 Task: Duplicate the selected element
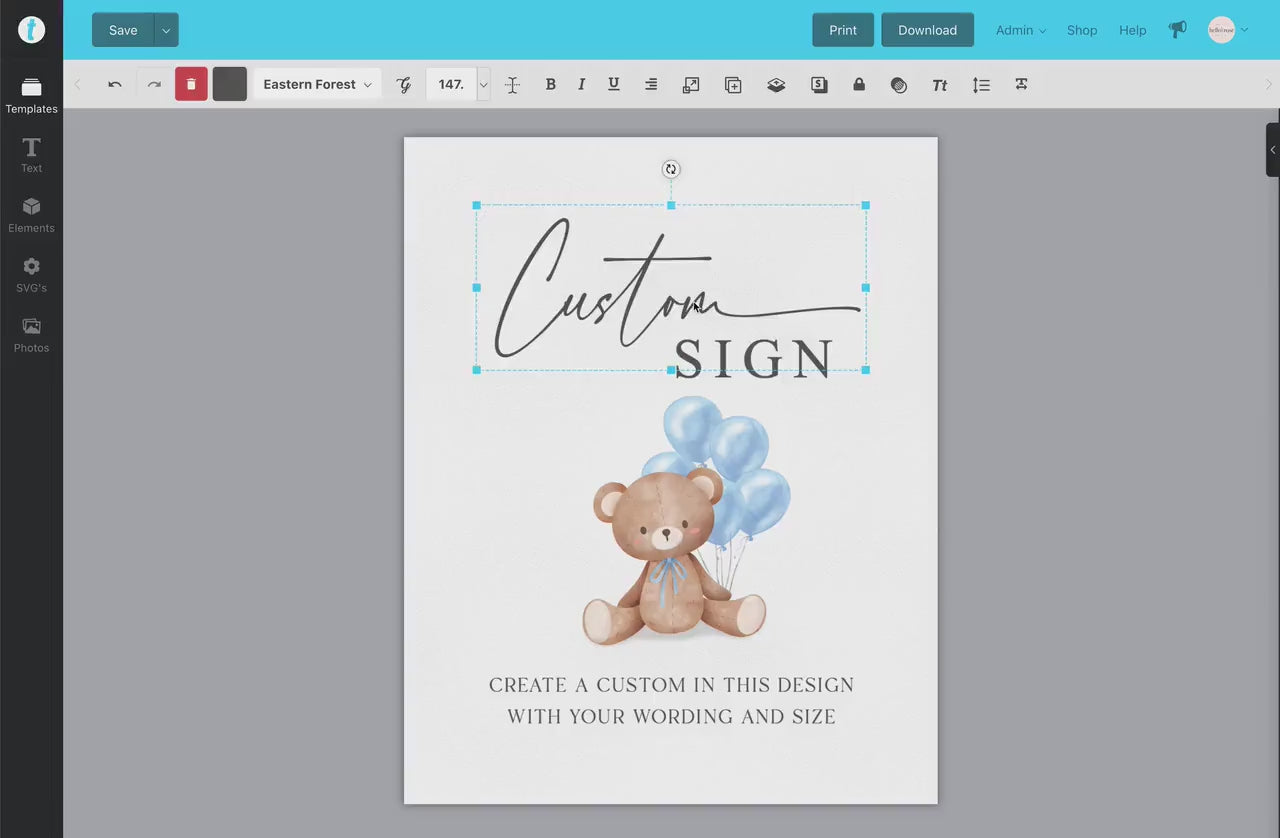tap(733, 85)
